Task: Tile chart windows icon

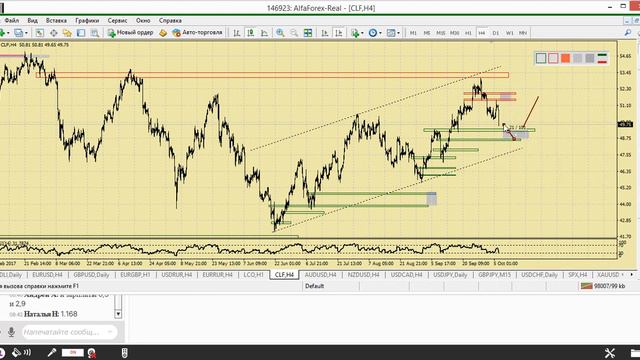Action: [308, 33]
